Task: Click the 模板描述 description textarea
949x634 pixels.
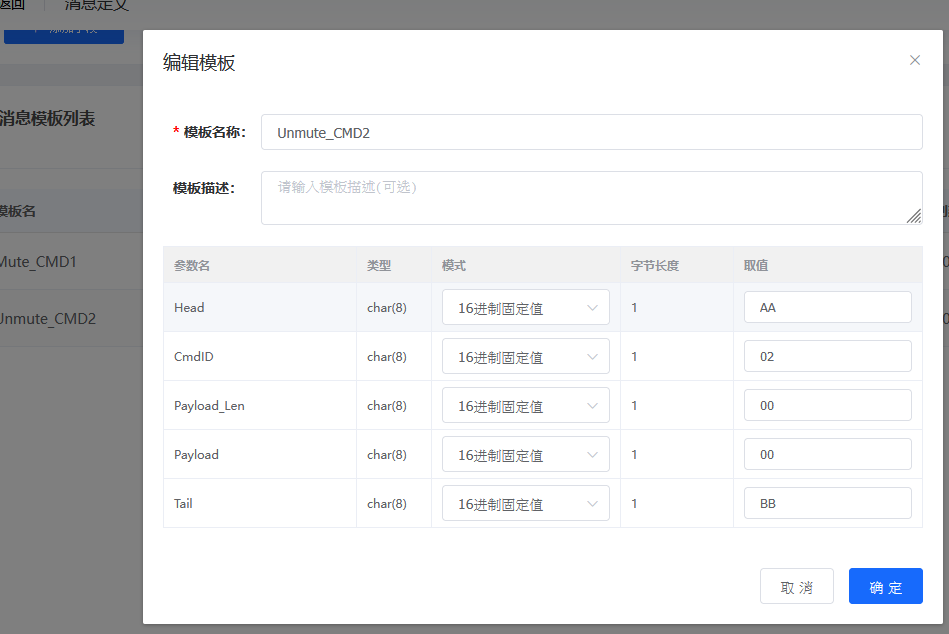Action: point(591,197)
